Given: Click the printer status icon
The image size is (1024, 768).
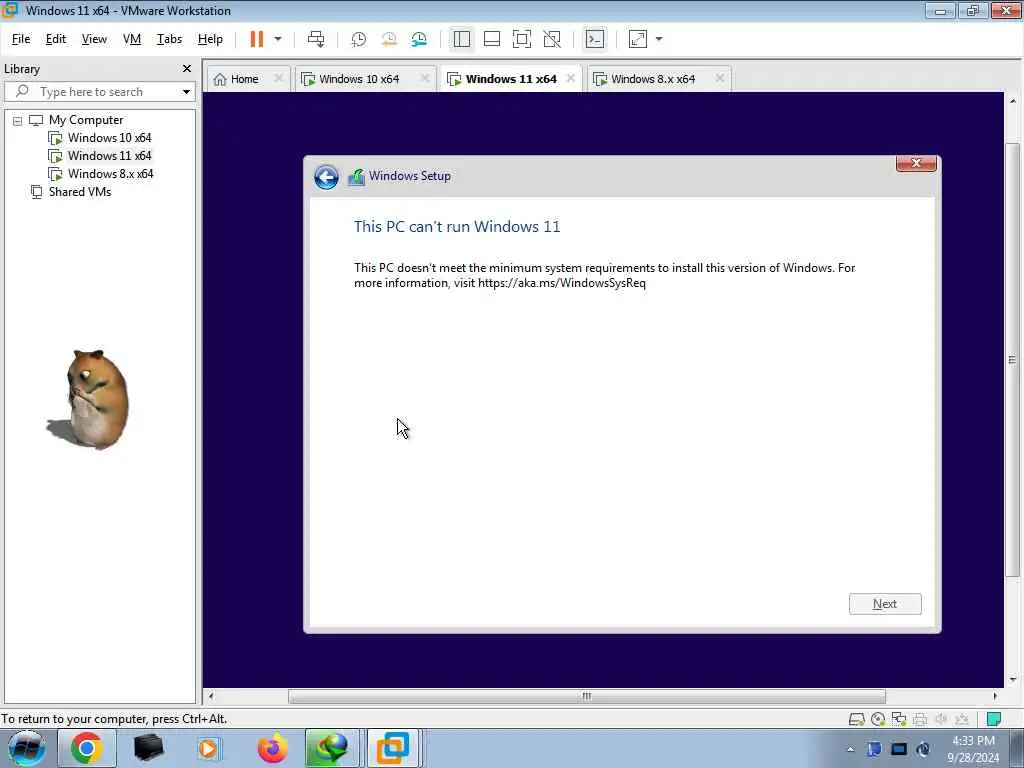Looking at the screenshot, I should click(920, 720).
